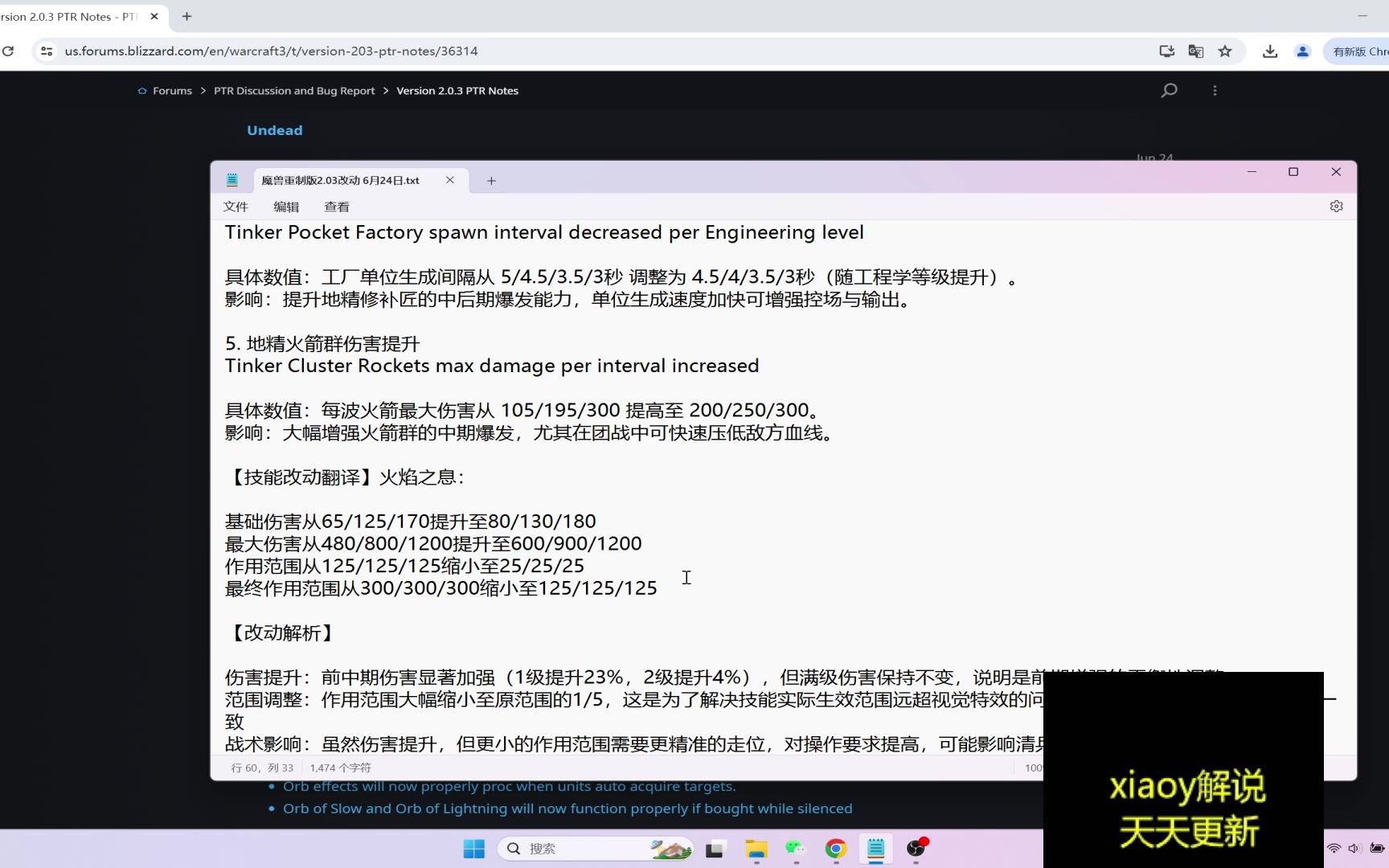Click the 【技能改动翻译】火焰之息 heading
Image resolution: width=1389 pixels, height=868 pixels.
(345, 477)
